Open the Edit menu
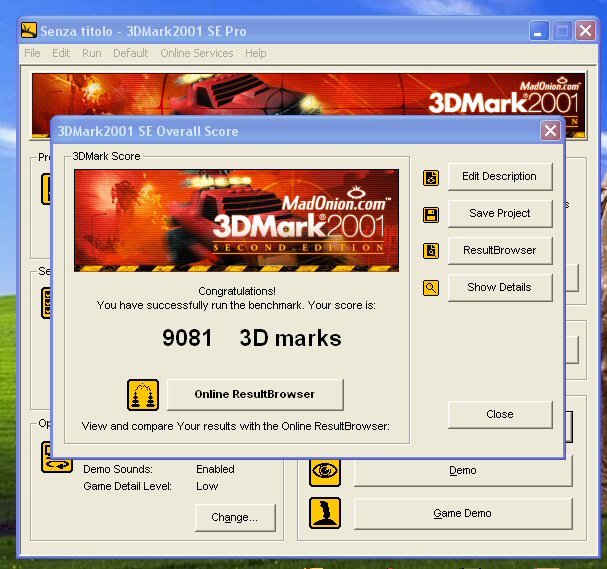The width and height of the screenshot is (607, 569). point(61,53)
